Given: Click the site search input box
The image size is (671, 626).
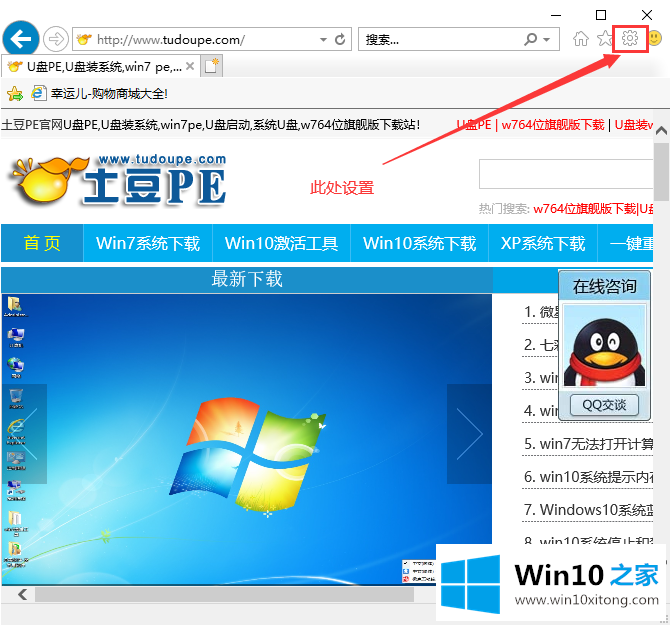Looking at the screenshot, I should click(566, 174).
